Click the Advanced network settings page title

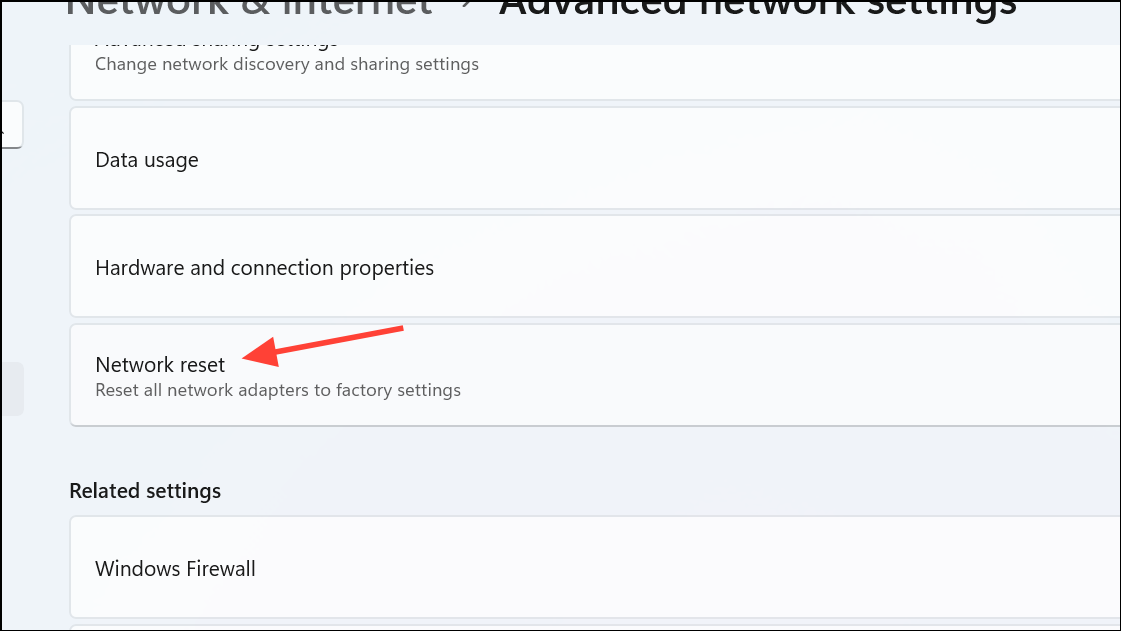(758, 10)
